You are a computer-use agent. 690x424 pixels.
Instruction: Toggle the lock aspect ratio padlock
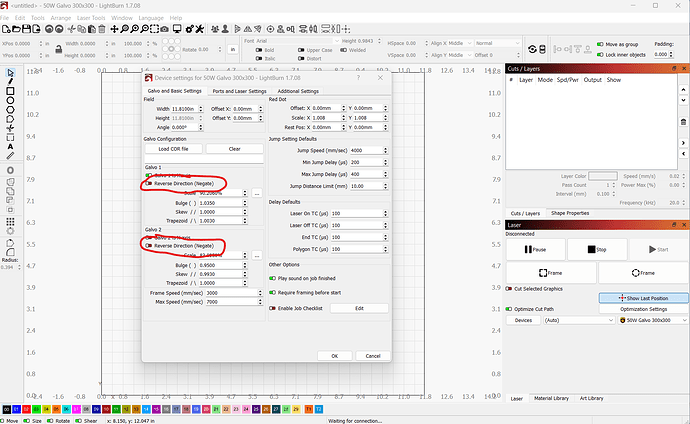coord(58,50)
